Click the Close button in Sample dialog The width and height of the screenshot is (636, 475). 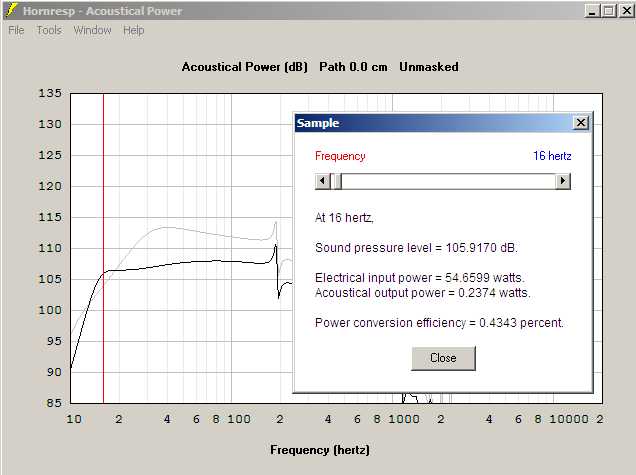click(x=443, y=358)
